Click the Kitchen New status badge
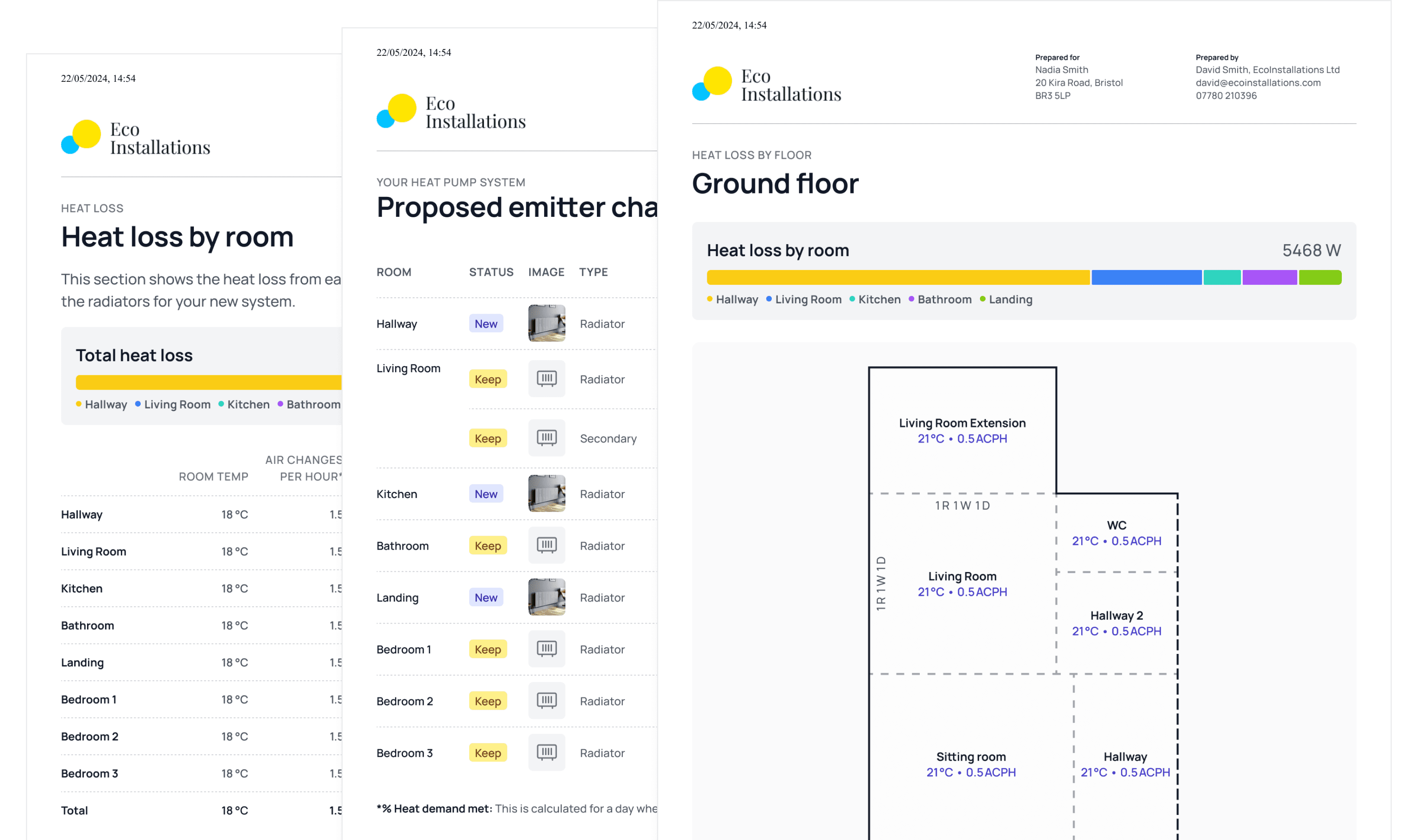The height and width of the screenshot is (840, 1418). tap(486, 494)
